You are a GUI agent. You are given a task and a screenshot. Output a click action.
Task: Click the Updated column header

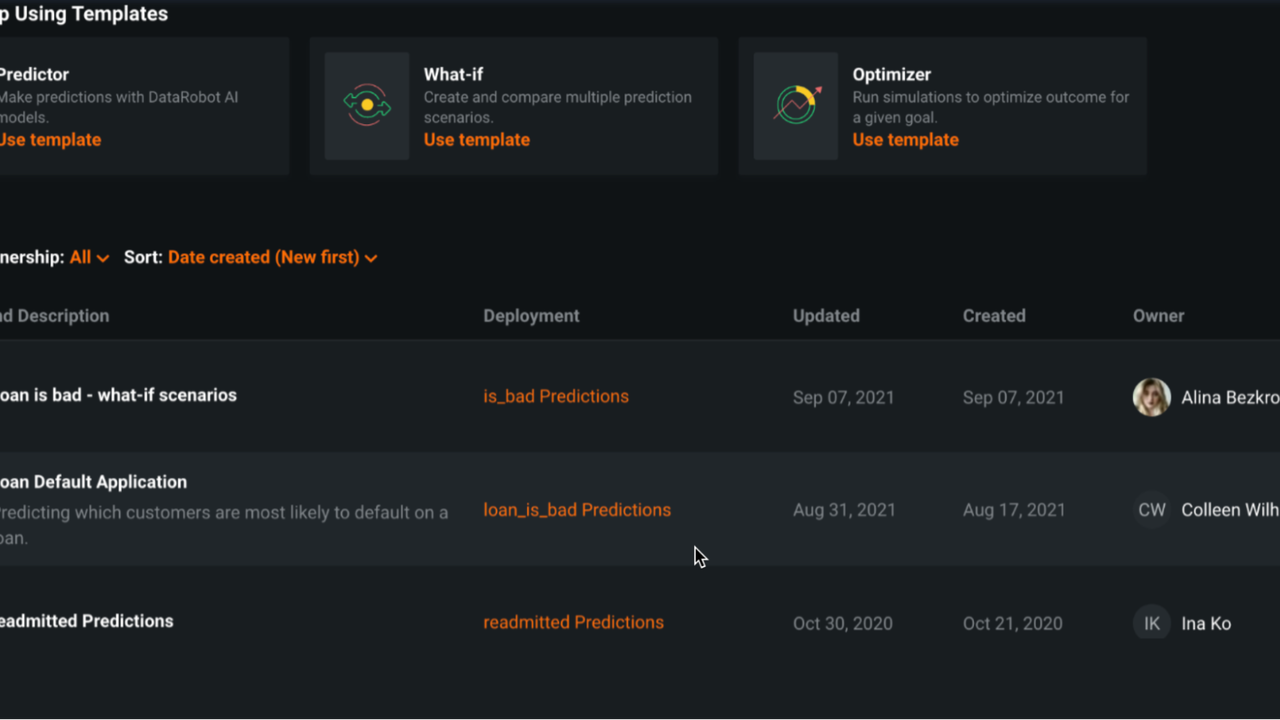(826, 316)
